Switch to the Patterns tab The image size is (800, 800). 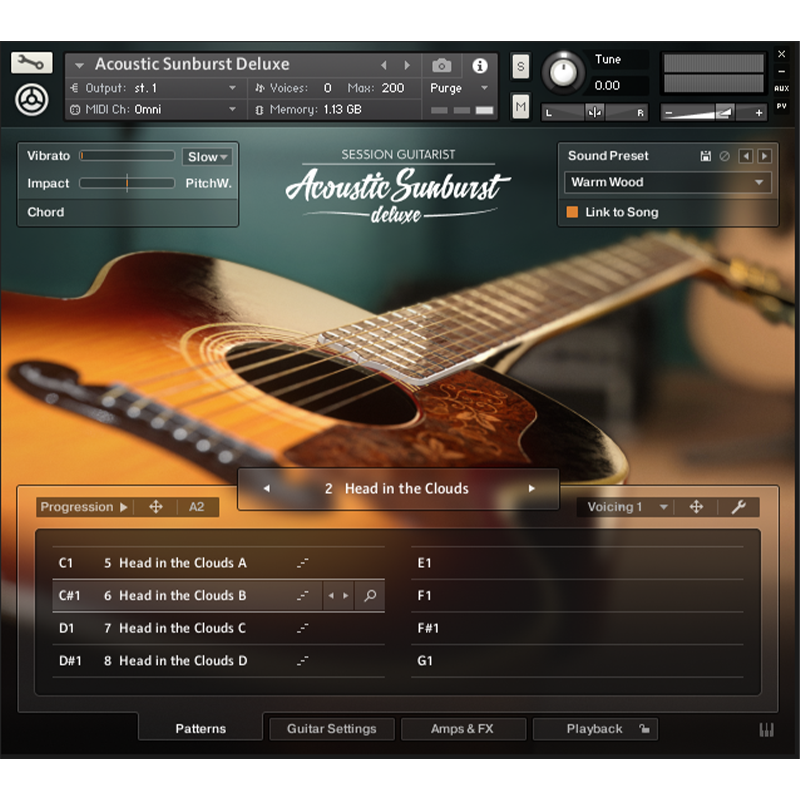(201, 729)
